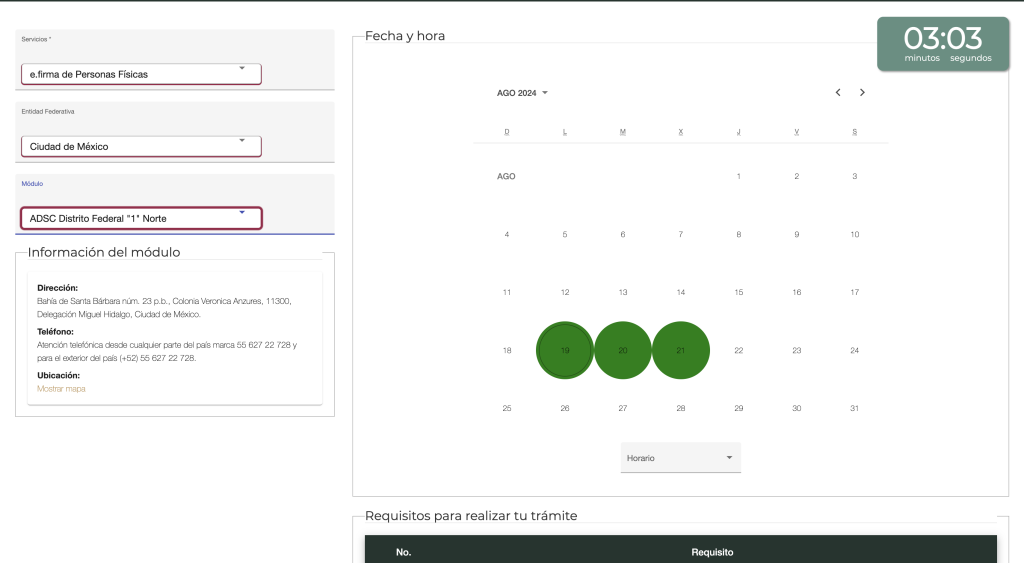The width and height of the screenshot is (1024, 563).
Task: Click the Mostrar mapa link
Action: [x=61, y=389]
